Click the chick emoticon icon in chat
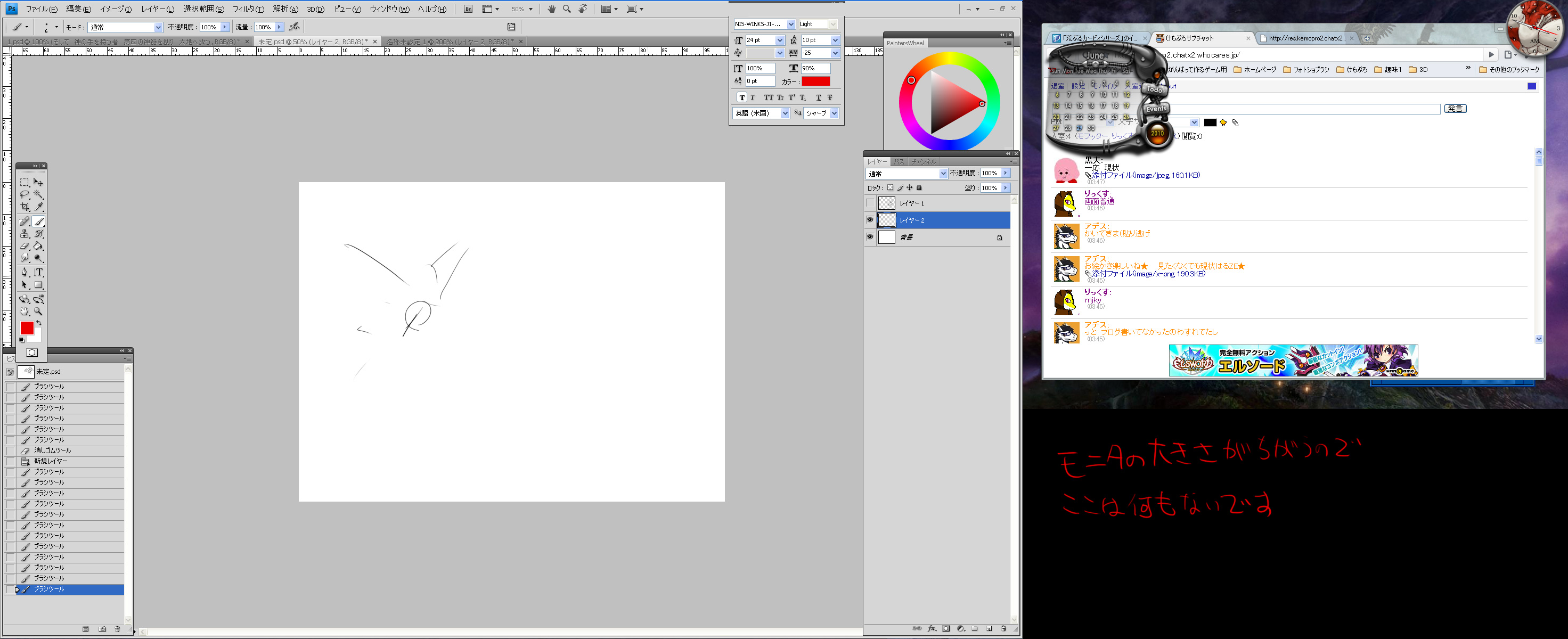The image size is (1568, 639). coord(1223,123)
